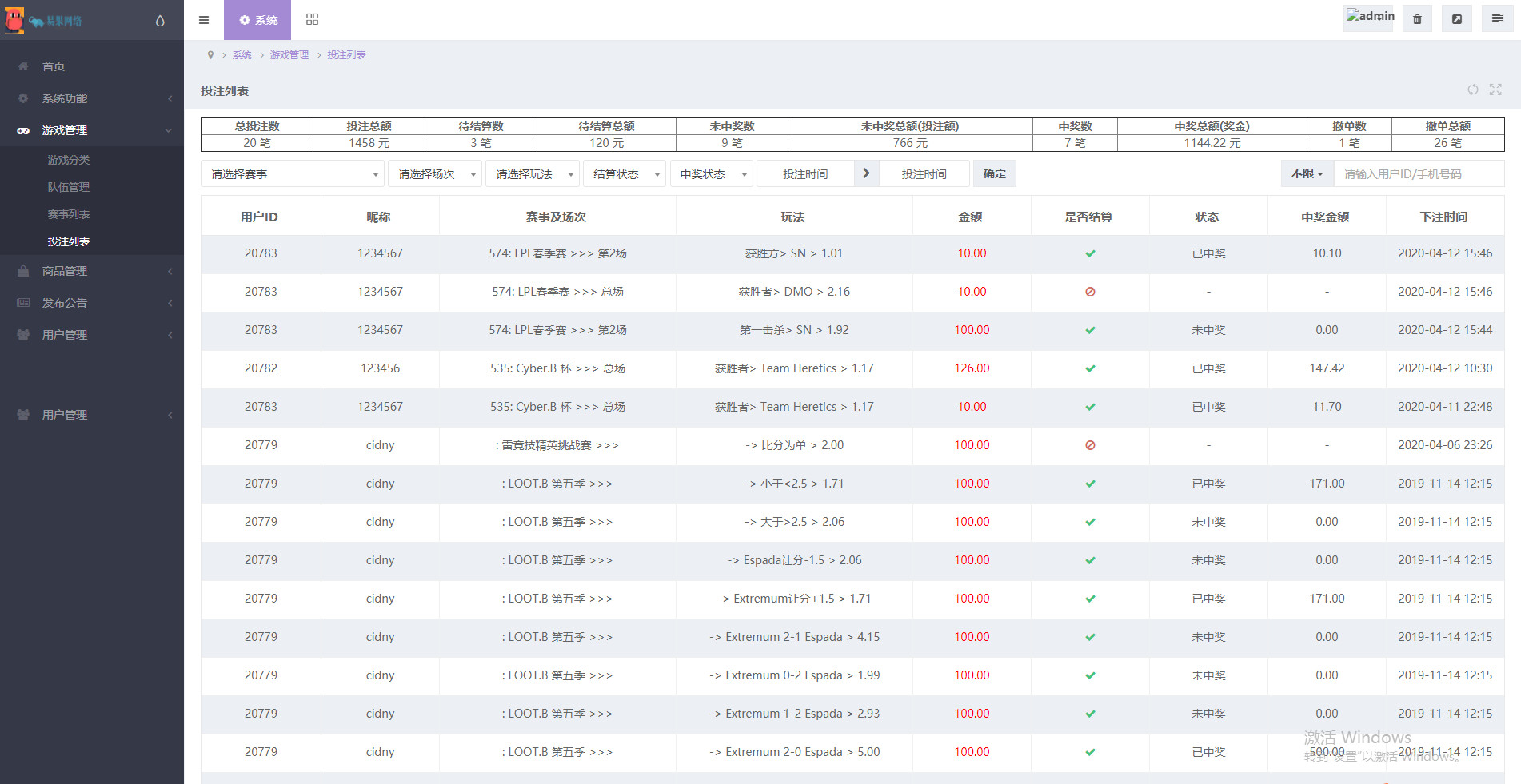
Task: Click the trash icon in top bar
Action: pyautogui.click(x=1417, y=19)
